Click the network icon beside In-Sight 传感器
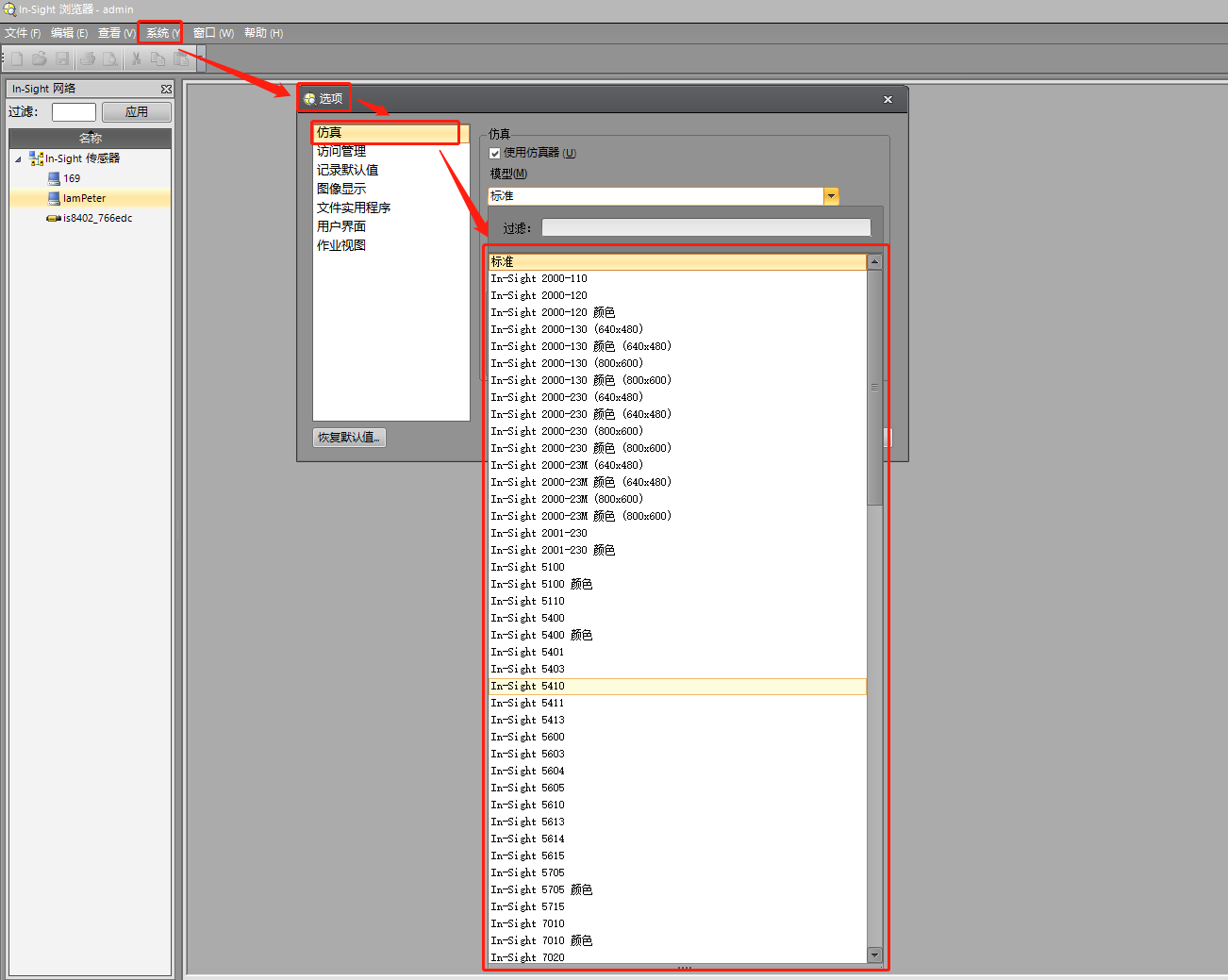 pyautogui.click(x=36, y=158)
